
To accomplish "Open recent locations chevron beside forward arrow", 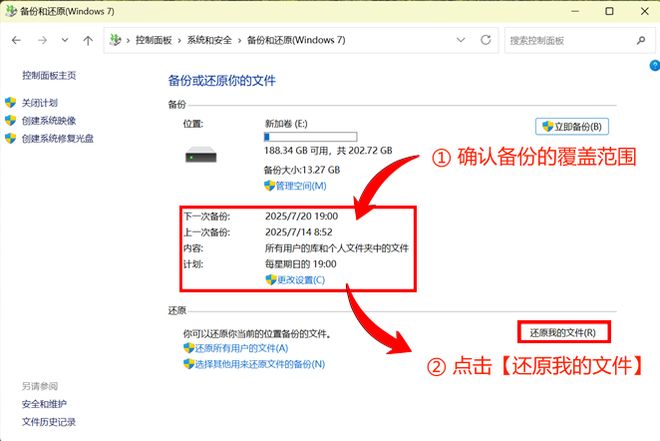I will pyautogui.click(x=65, y=40).
